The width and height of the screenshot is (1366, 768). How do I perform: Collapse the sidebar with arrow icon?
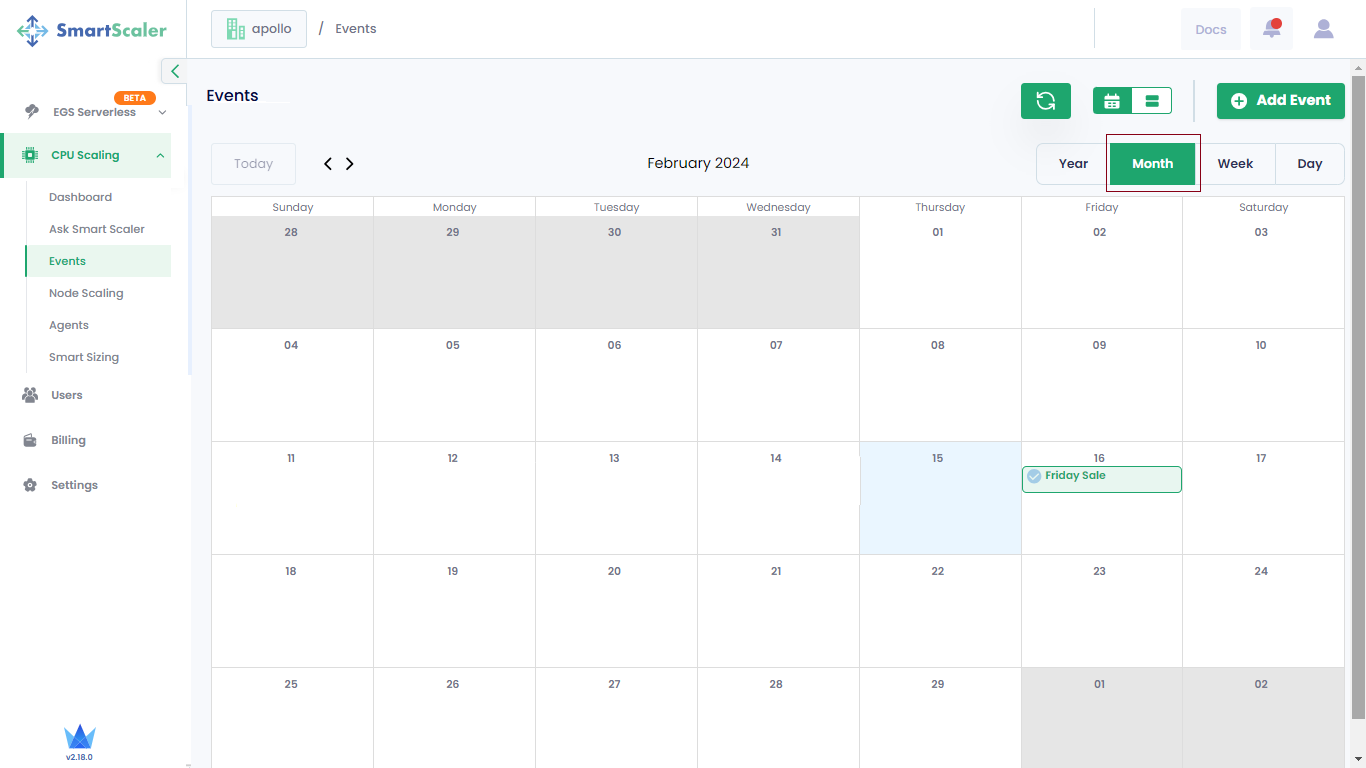174,71
